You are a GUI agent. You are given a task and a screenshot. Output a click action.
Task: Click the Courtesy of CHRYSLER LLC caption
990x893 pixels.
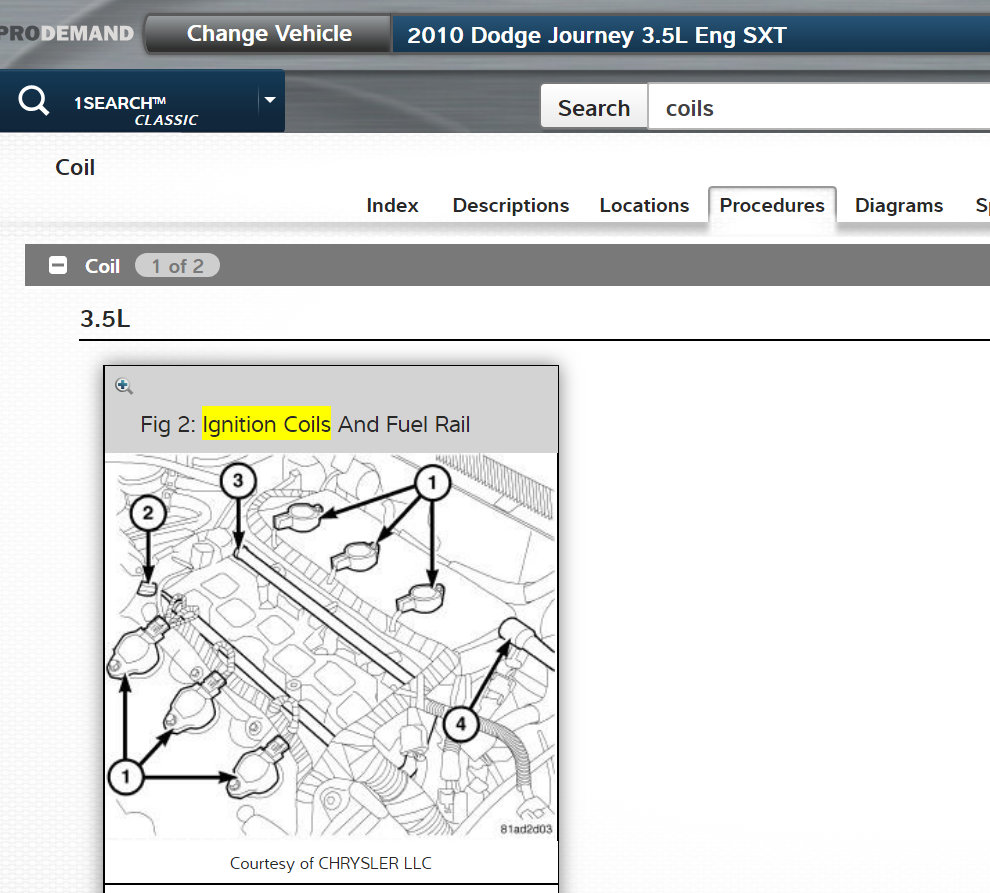331,863
